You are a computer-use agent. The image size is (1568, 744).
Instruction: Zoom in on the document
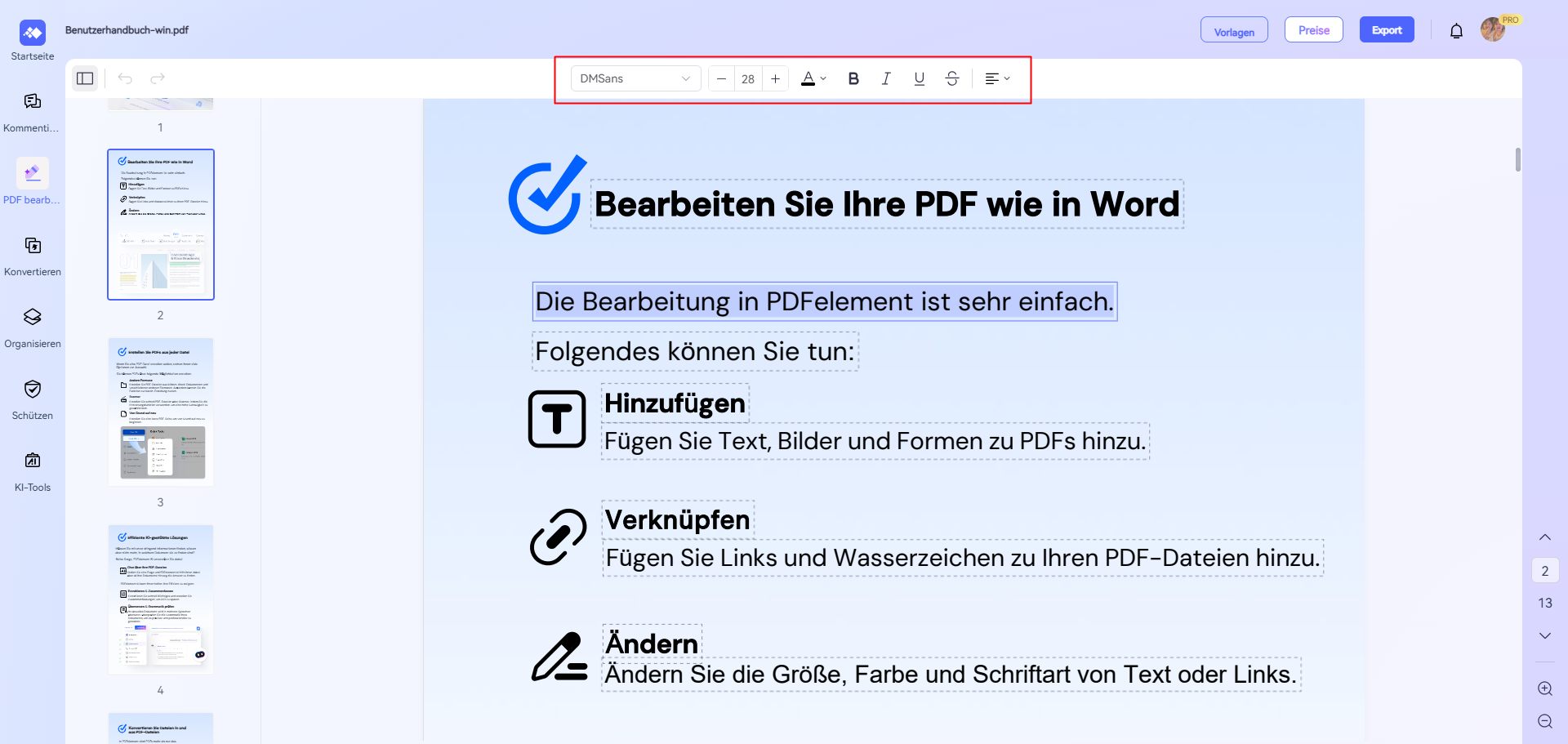(1545, 688)
